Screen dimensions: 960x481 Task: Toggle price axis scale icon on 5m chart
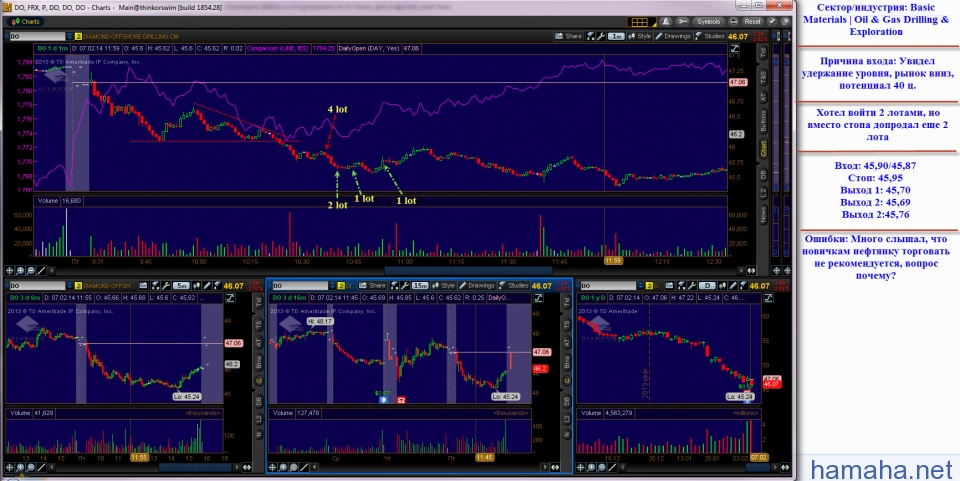(x=230, y=298)
